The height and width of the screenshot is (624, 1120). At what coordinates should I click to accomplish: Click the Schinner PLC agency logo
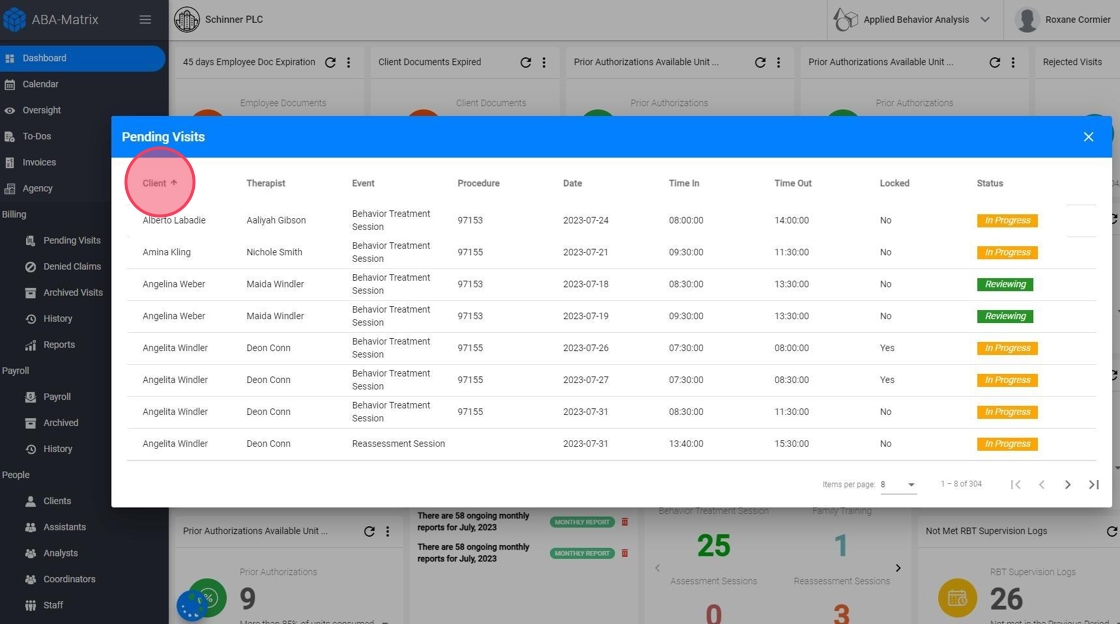click(x=187, y=19)
